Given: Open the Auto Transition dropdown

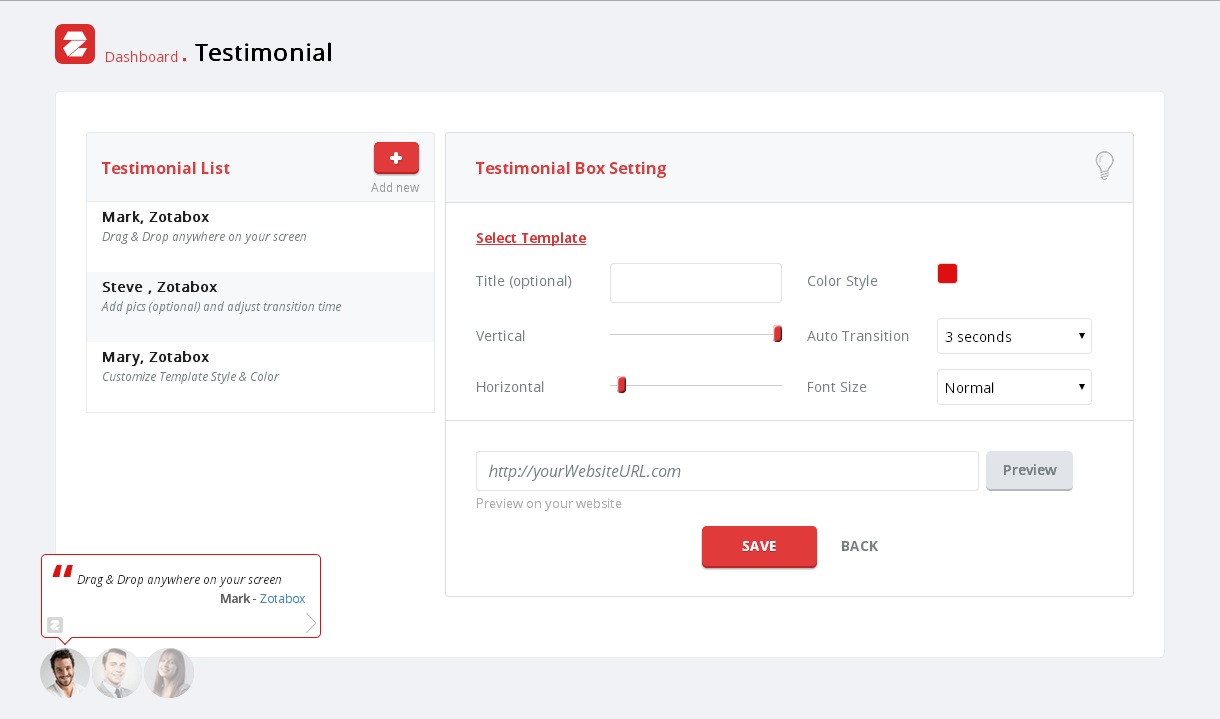Looking at the screenshot, I should click(1014, 336).
